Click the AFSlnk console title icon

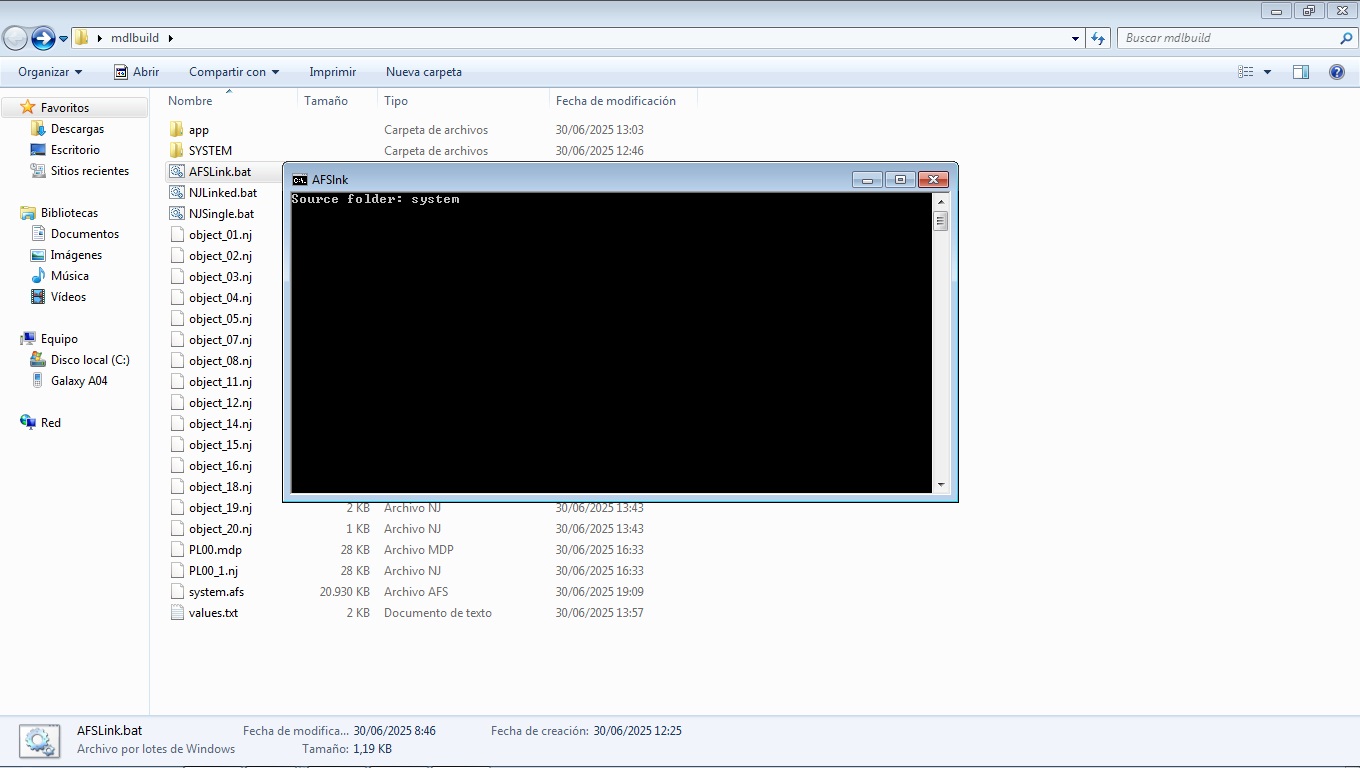299,180
